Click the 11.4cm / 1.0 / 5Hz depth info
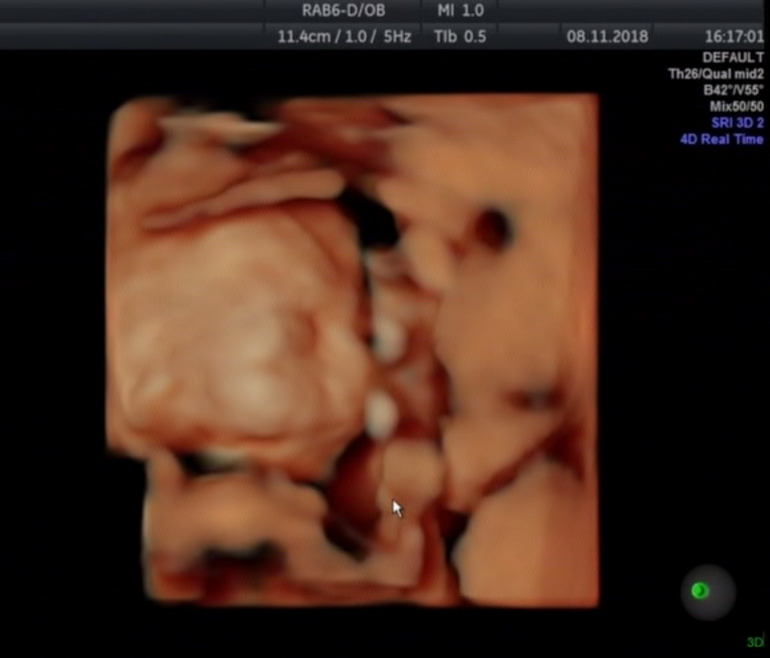Viewport: 770px width, 658px height. (346, 36)
